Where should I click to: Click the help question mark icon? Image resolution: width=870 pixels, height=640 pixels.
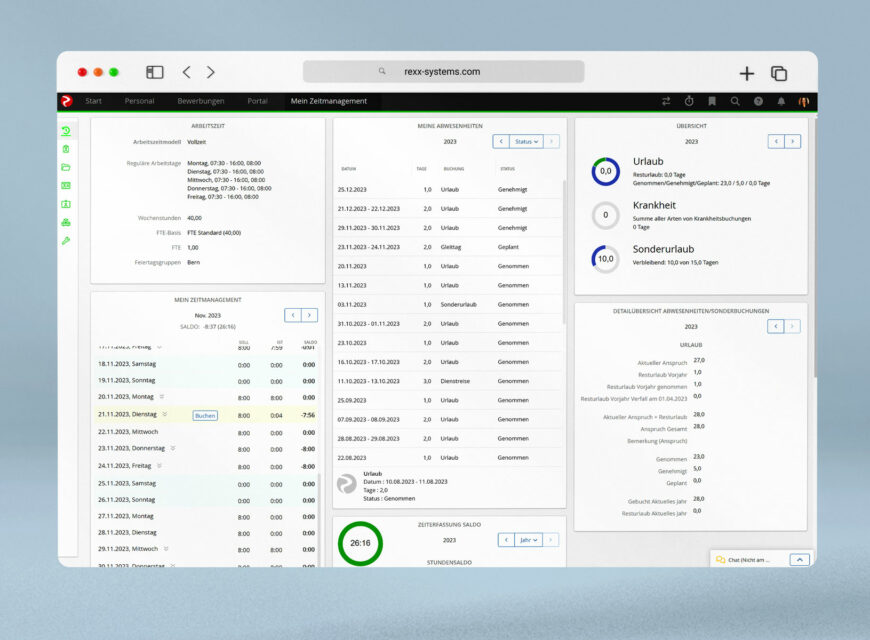pyautogui.click(x=758, y=101)
